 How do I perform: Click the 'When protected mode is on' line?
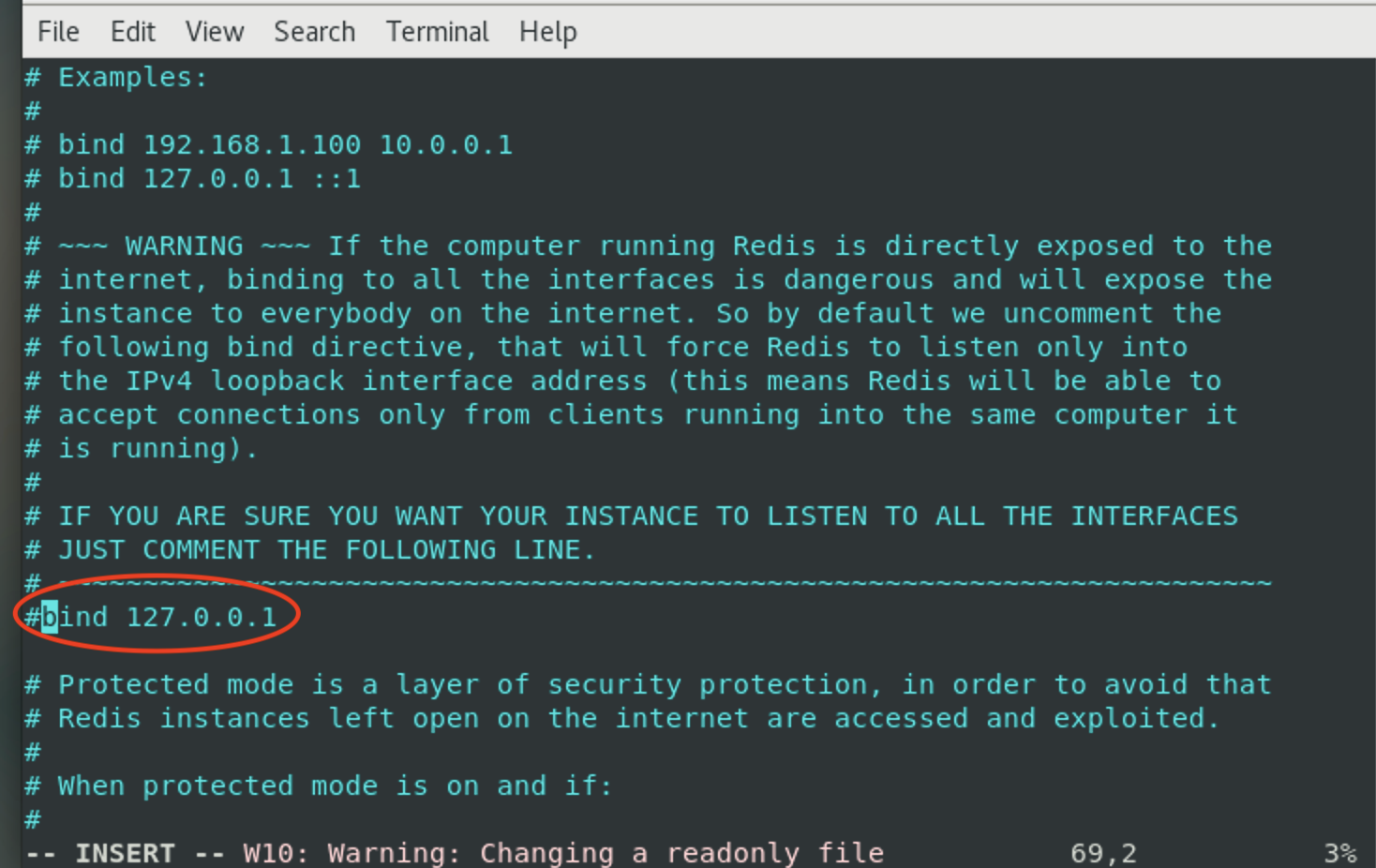click(x=320, y=786)
